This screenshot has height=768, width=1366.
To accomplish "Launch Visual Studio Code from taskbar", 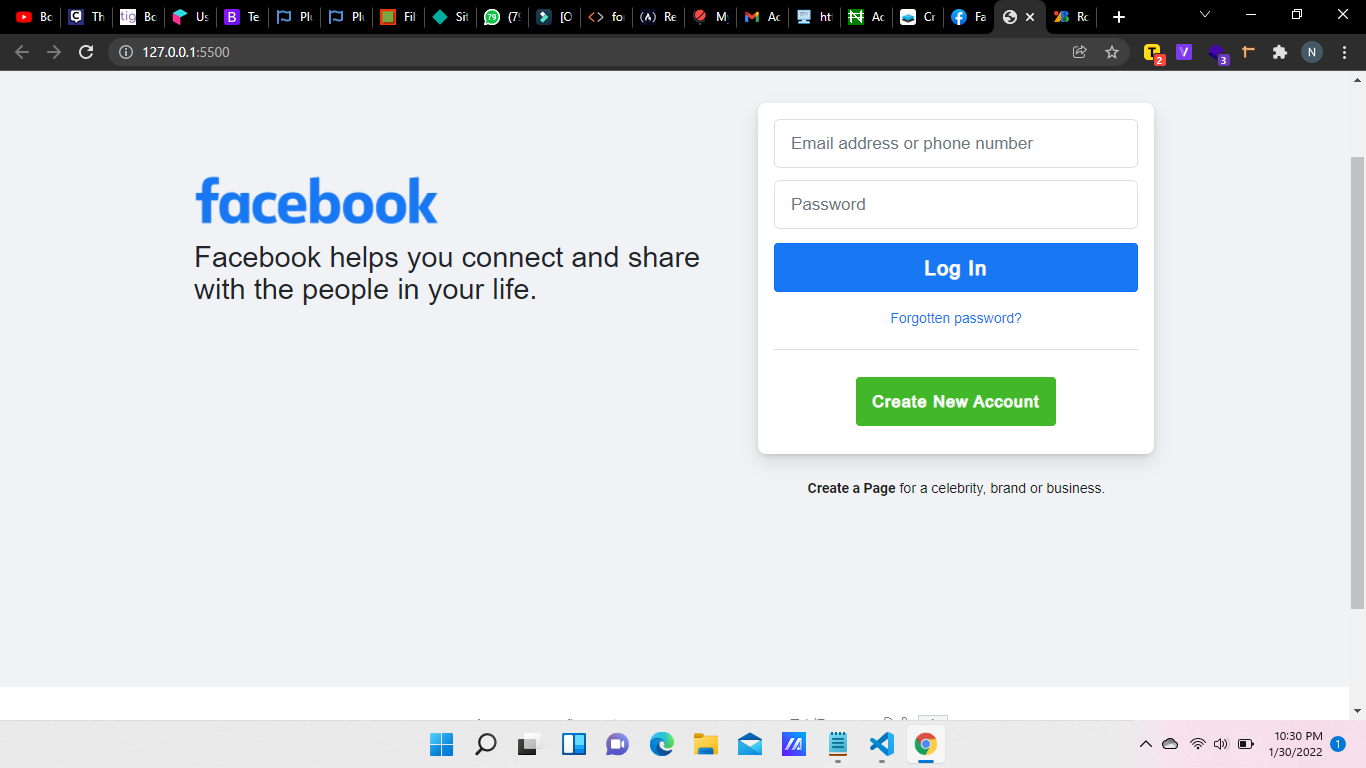I will click(881, 744).
